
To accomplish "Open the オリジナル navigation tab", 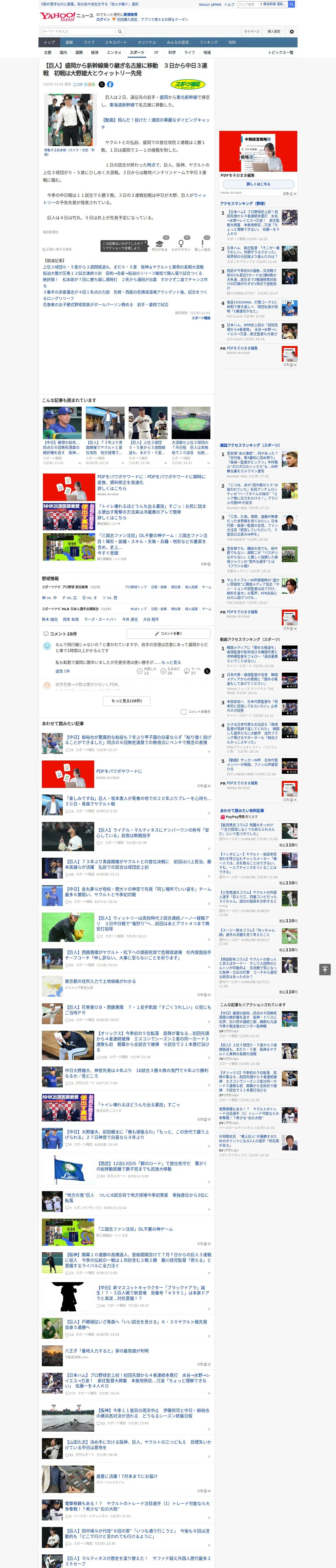I will tap(147, 42).
